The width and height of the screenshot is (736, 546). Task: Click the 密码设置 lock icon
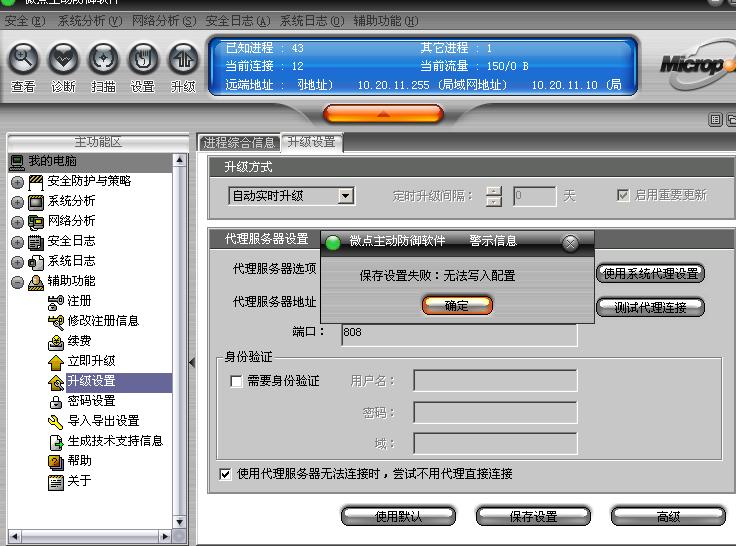click(x=56, y=402)
